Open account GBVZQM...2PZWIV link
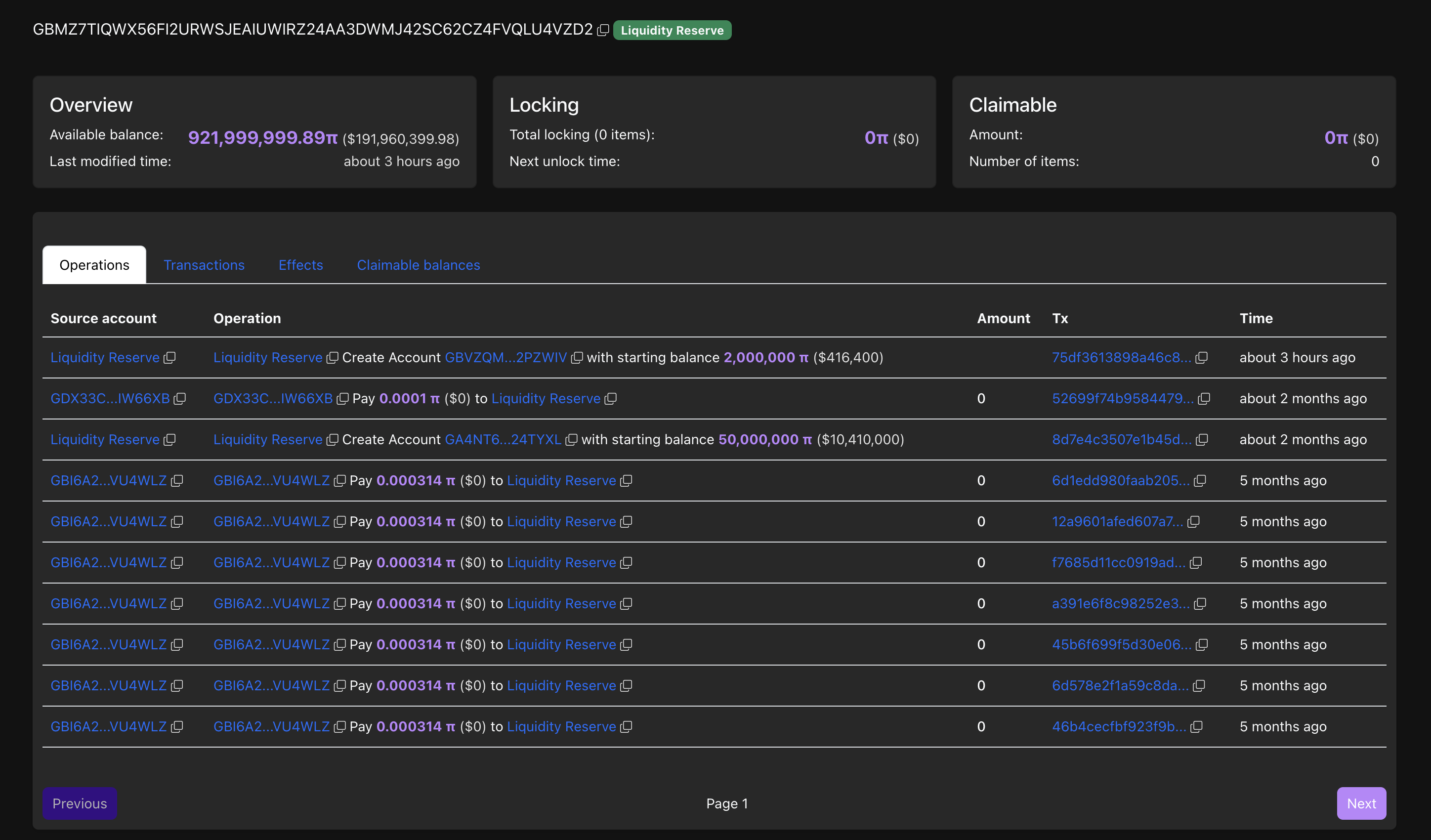Image resolution: width=1431 pixels, height=840 pixels. click(x=505, y=358)
